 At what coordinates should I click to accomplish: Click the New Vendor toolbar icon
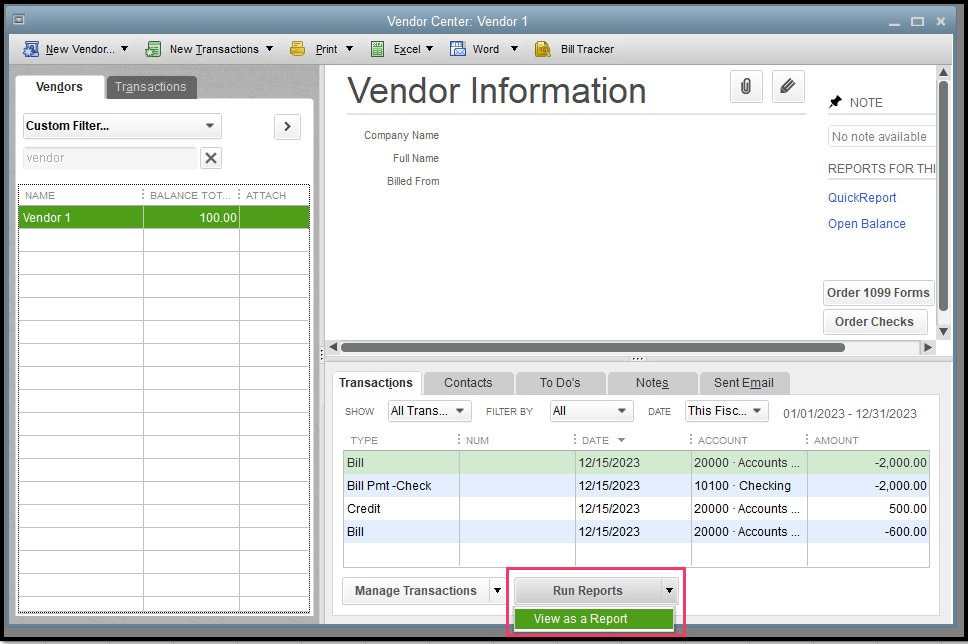pos(31,49)
